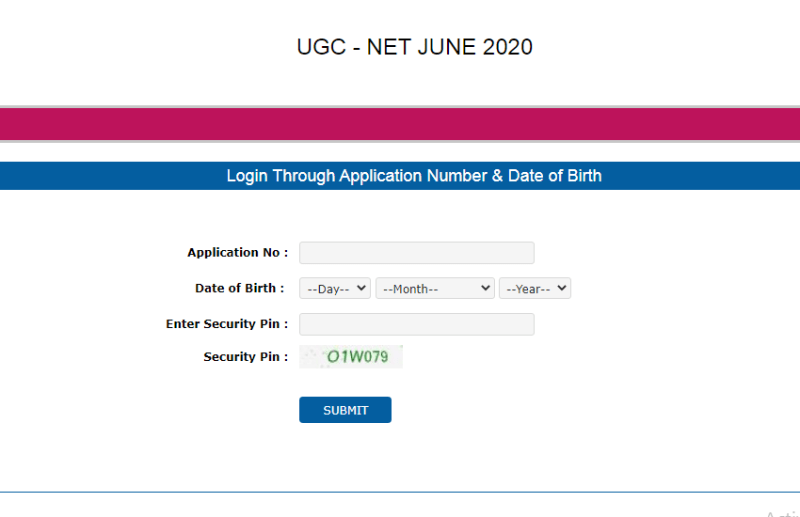The width and height of the screenshot is (800, 517).
Task: Click the crimson banner bar
Action: pos(400,124)
